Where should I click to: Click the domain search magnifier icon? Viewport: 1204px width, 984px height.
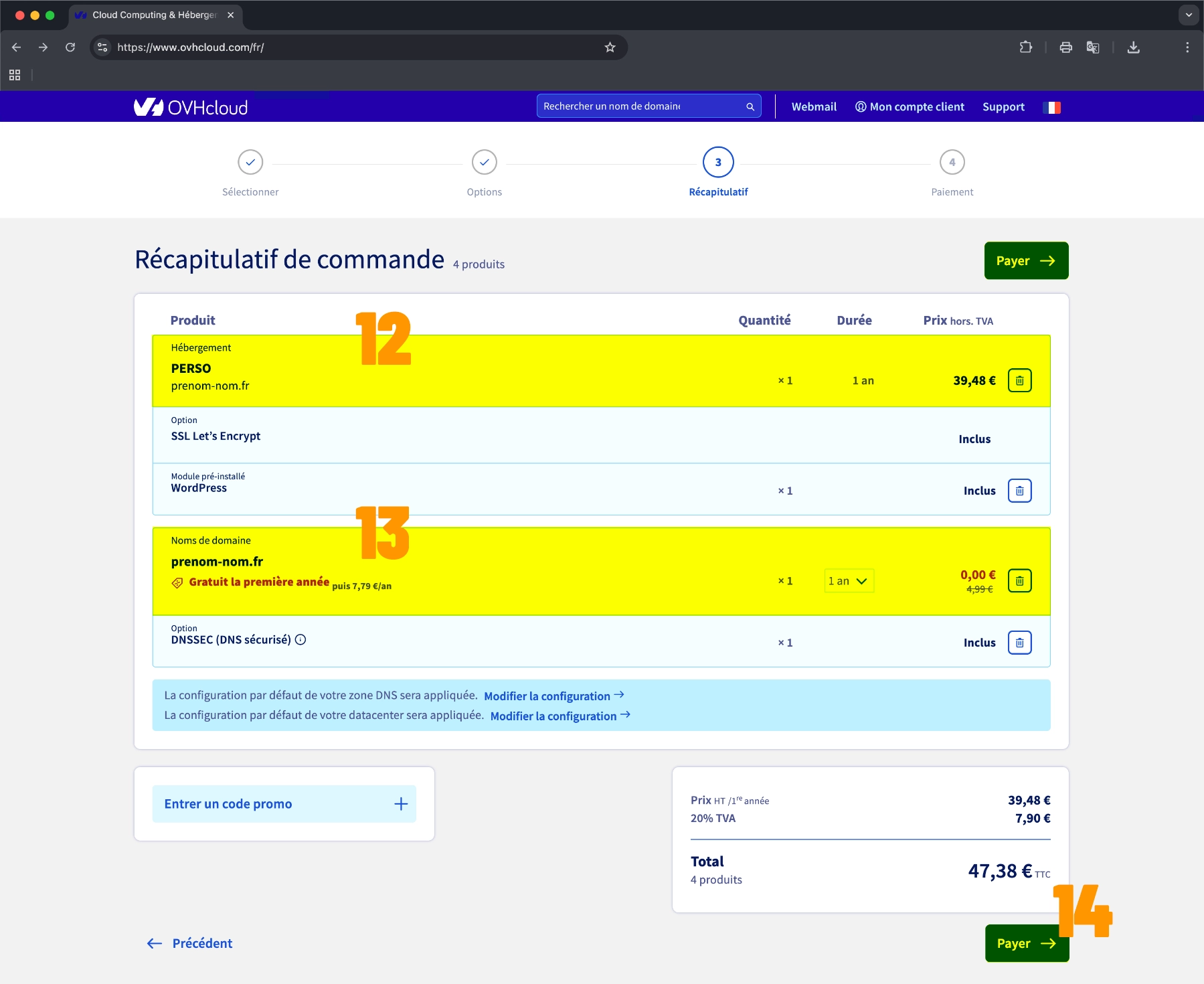coord(750,106)
